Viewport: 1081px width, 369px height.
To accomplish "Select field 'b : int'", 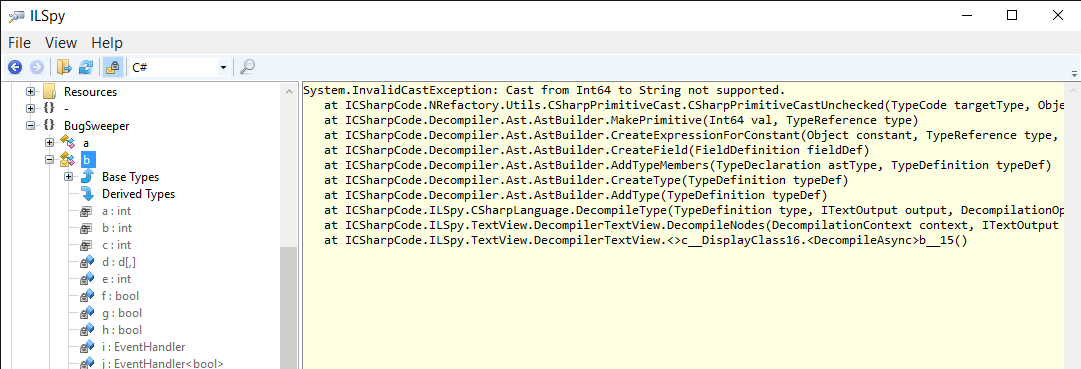I will click(x=117, y=228).
